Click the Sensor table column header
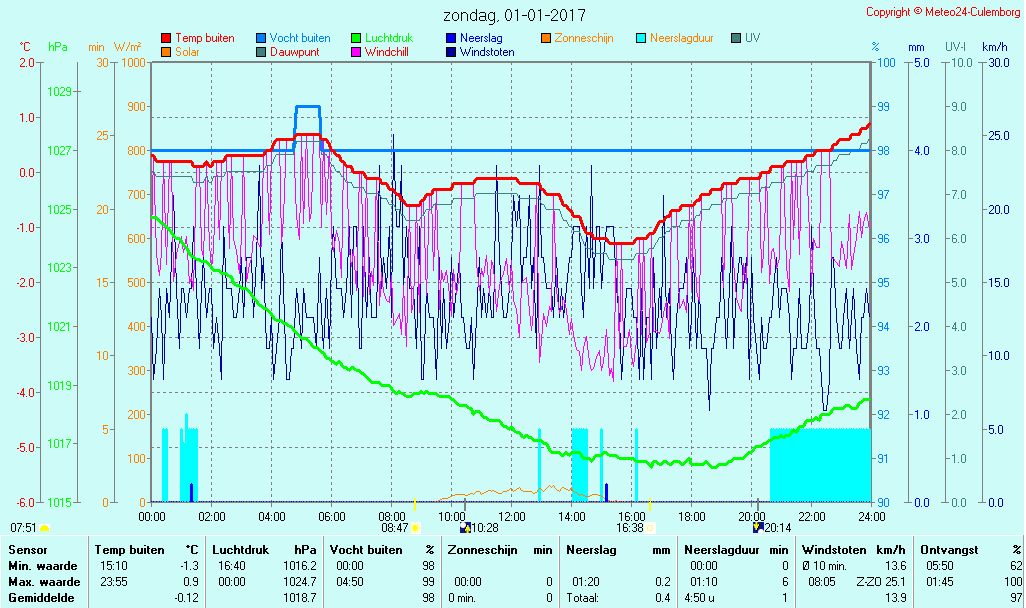 [x=27, y=550]
